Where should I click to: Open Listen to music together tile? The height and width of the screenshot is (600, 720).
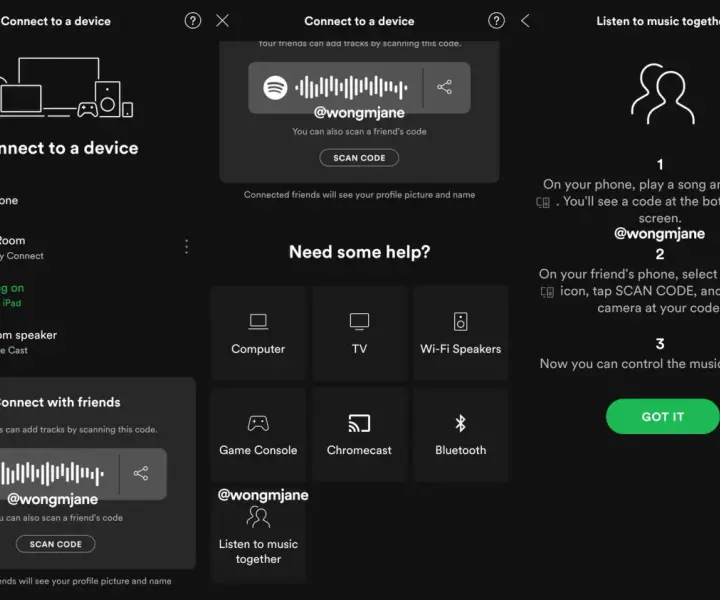coord(258,537)
